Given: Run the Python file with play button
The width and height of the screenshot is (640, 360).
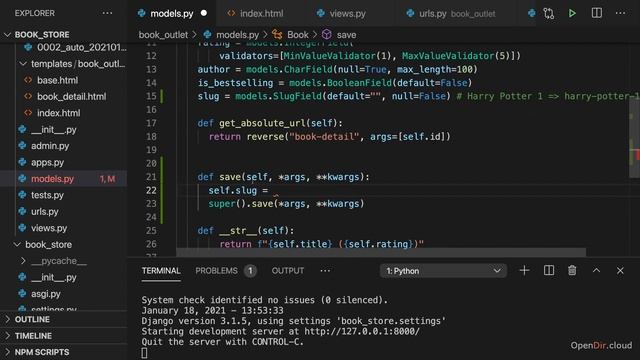Looking at the screenshot, I should point(572,13).
